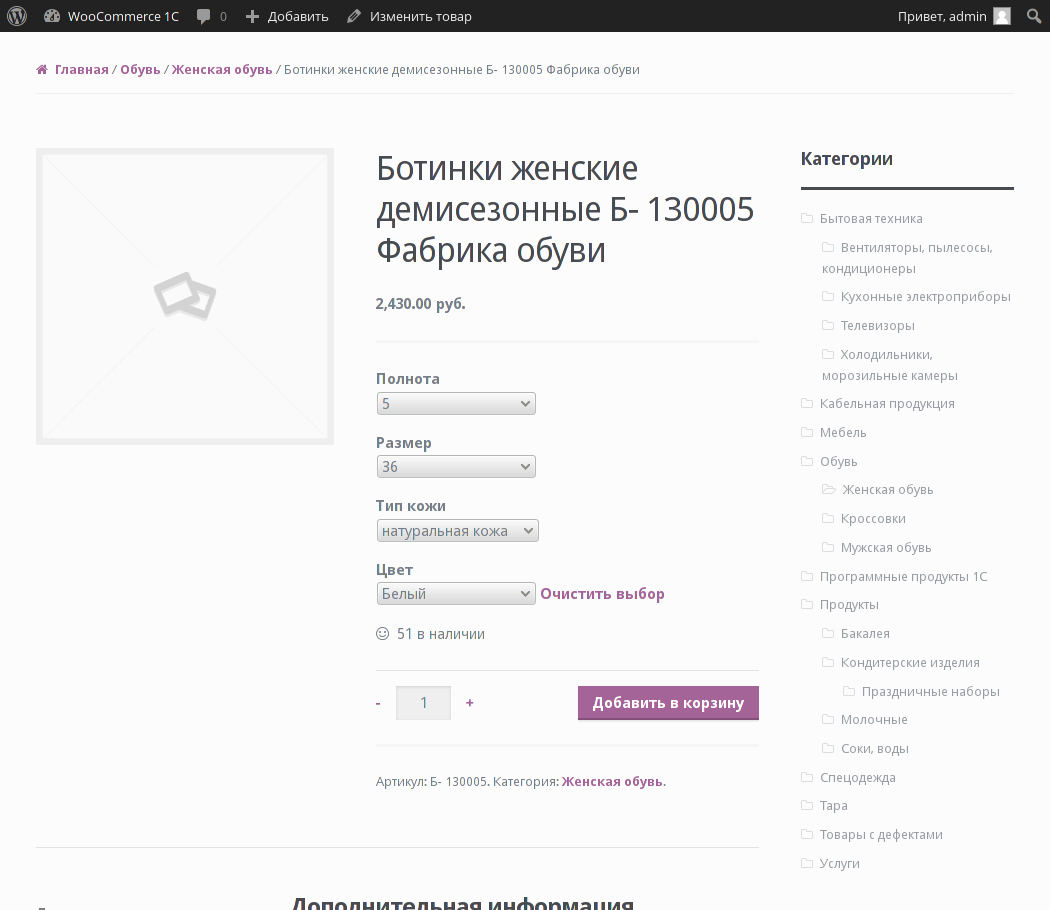Click the home icon in breadcrumbs
1050x910 pixels.
point(42,70)
